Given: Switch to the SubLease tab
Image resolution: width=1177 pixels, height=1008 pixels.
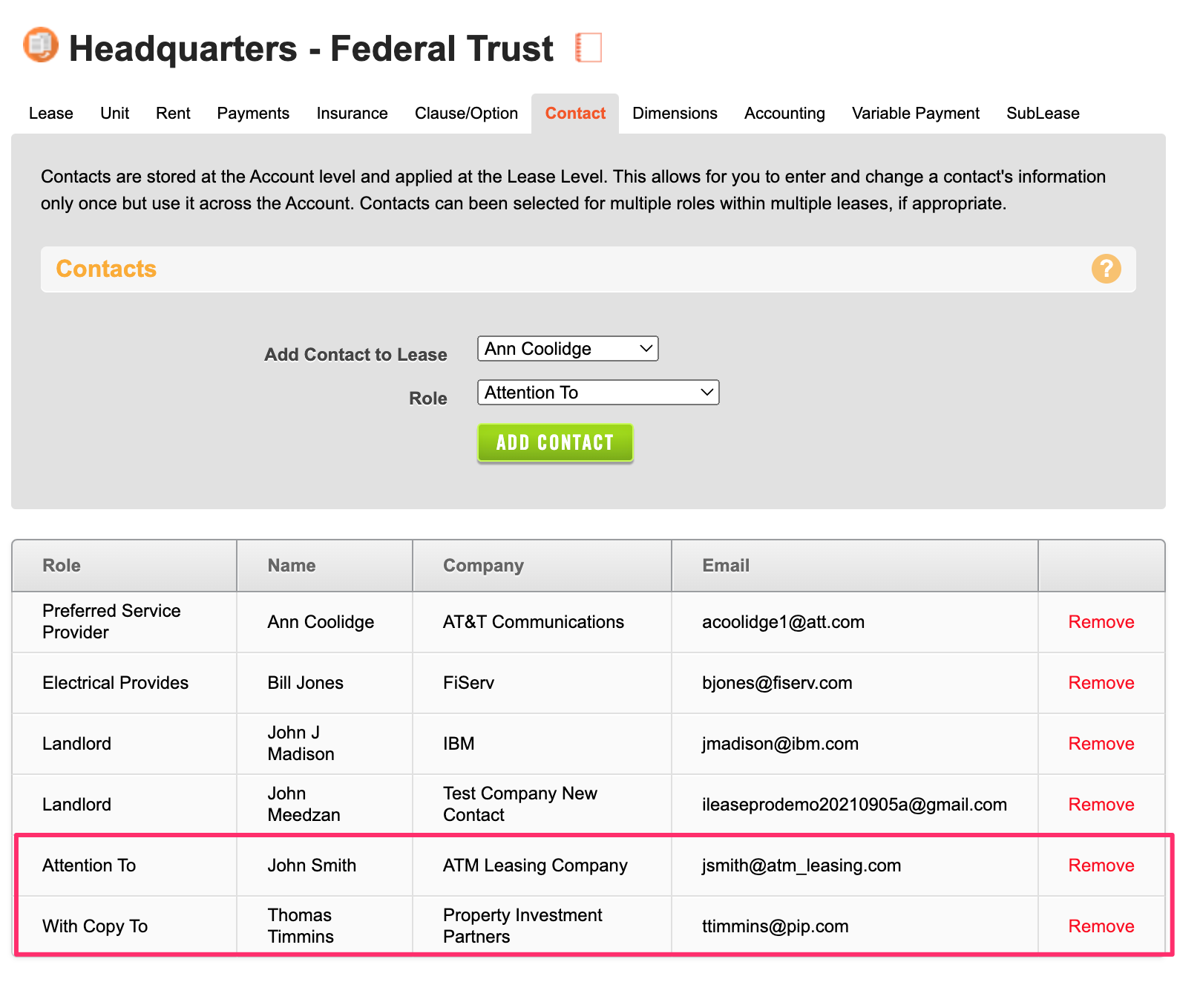Looking at the screenshot, I should [x=1042, y=114].
